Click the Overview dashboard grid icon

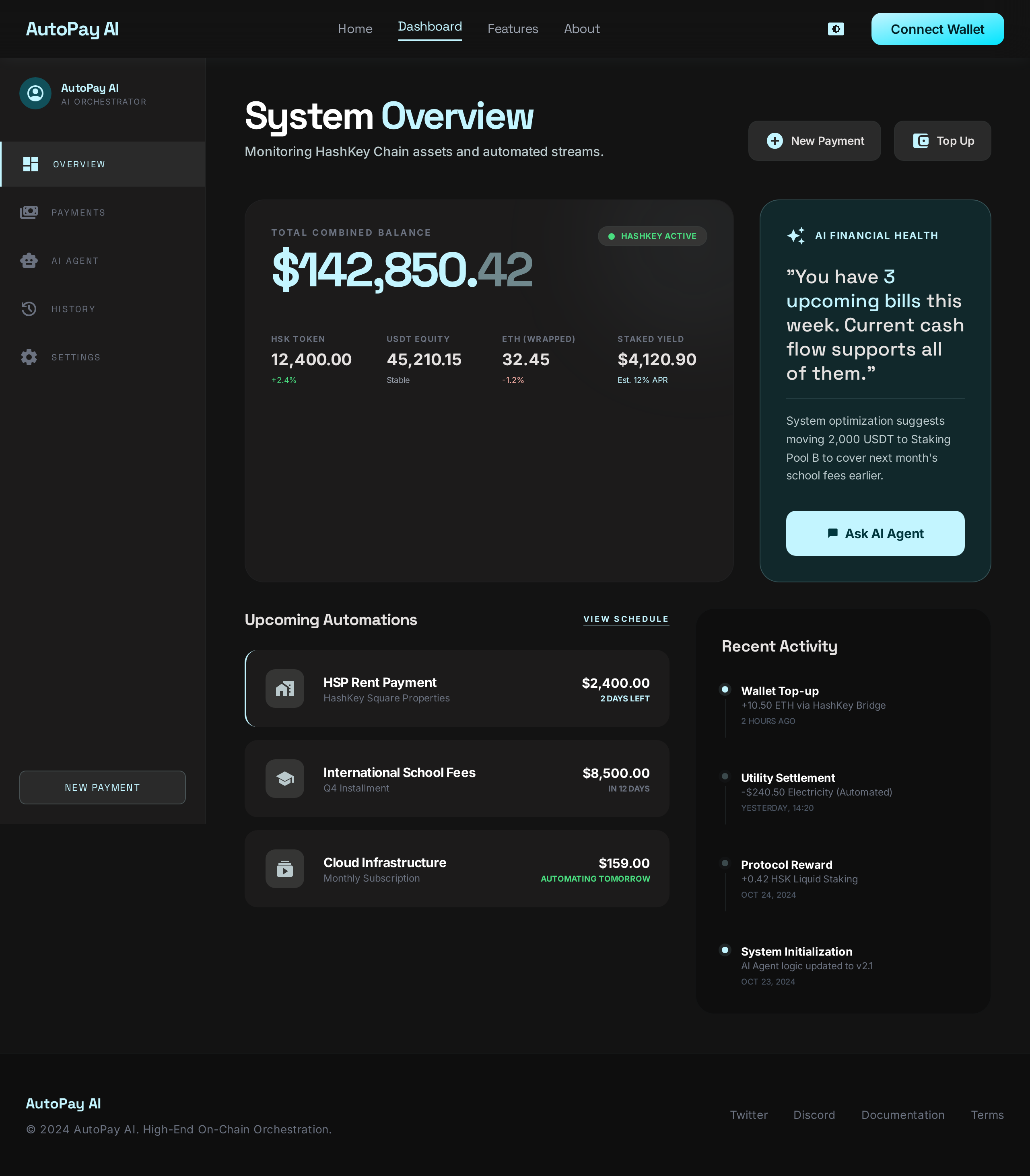[x=31, y=164]
